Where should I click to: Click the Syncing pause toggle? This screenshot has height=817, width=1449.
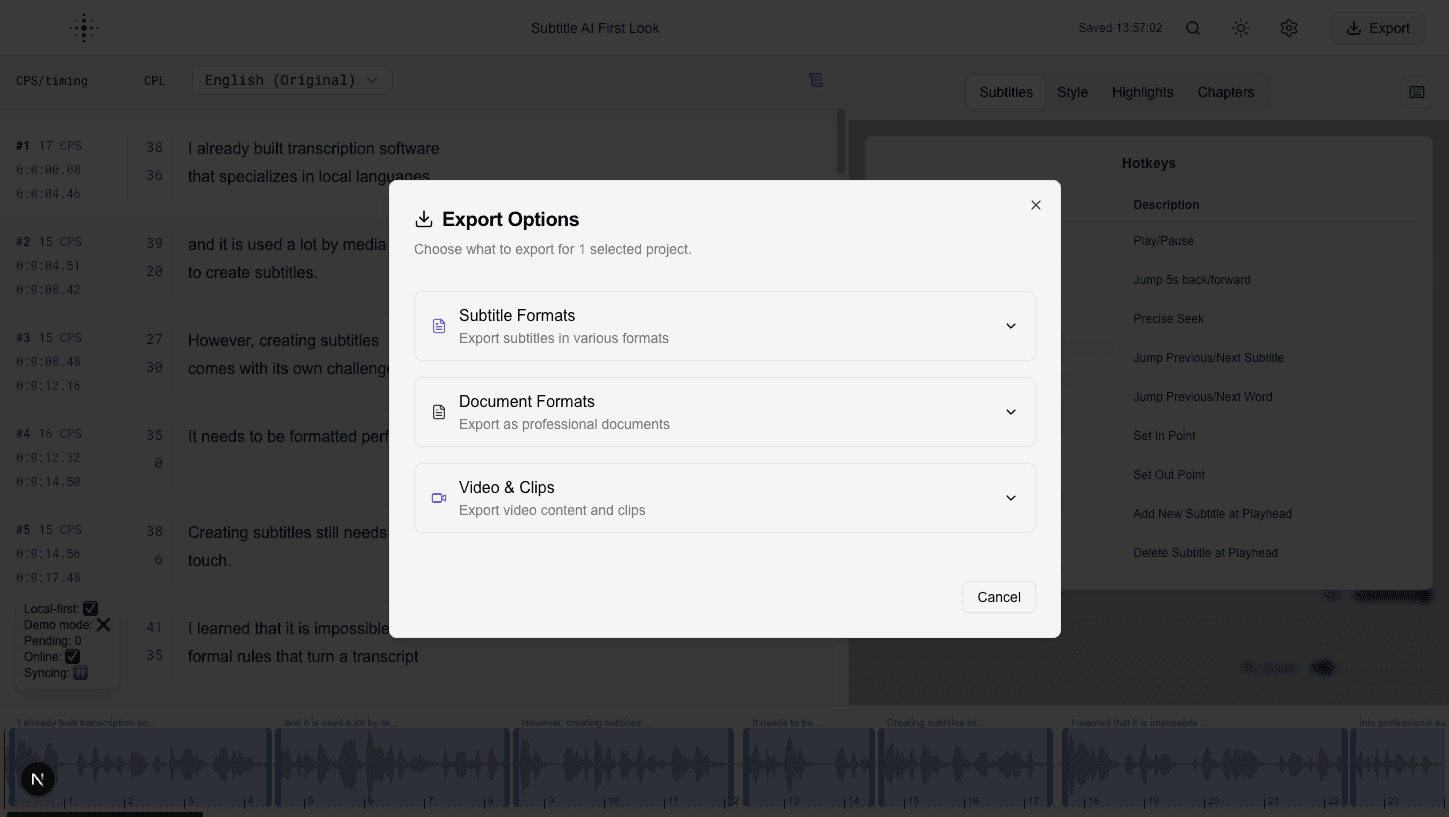tap(81, 672)
